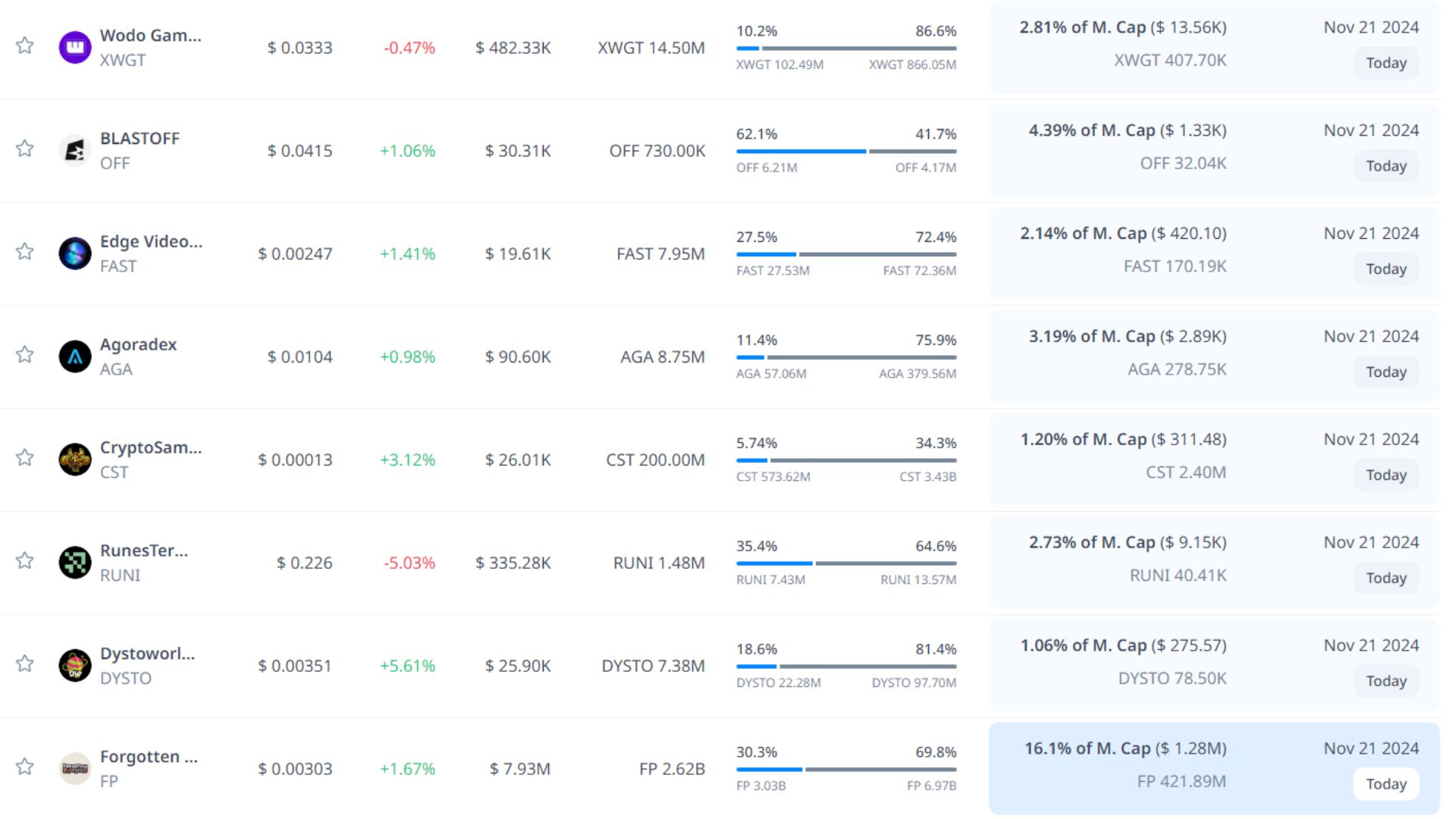The image size is (1456, 819).
Task: Click the CryptoSam CST logo icon
Action: pyautogui.click(x=75, y=460)
